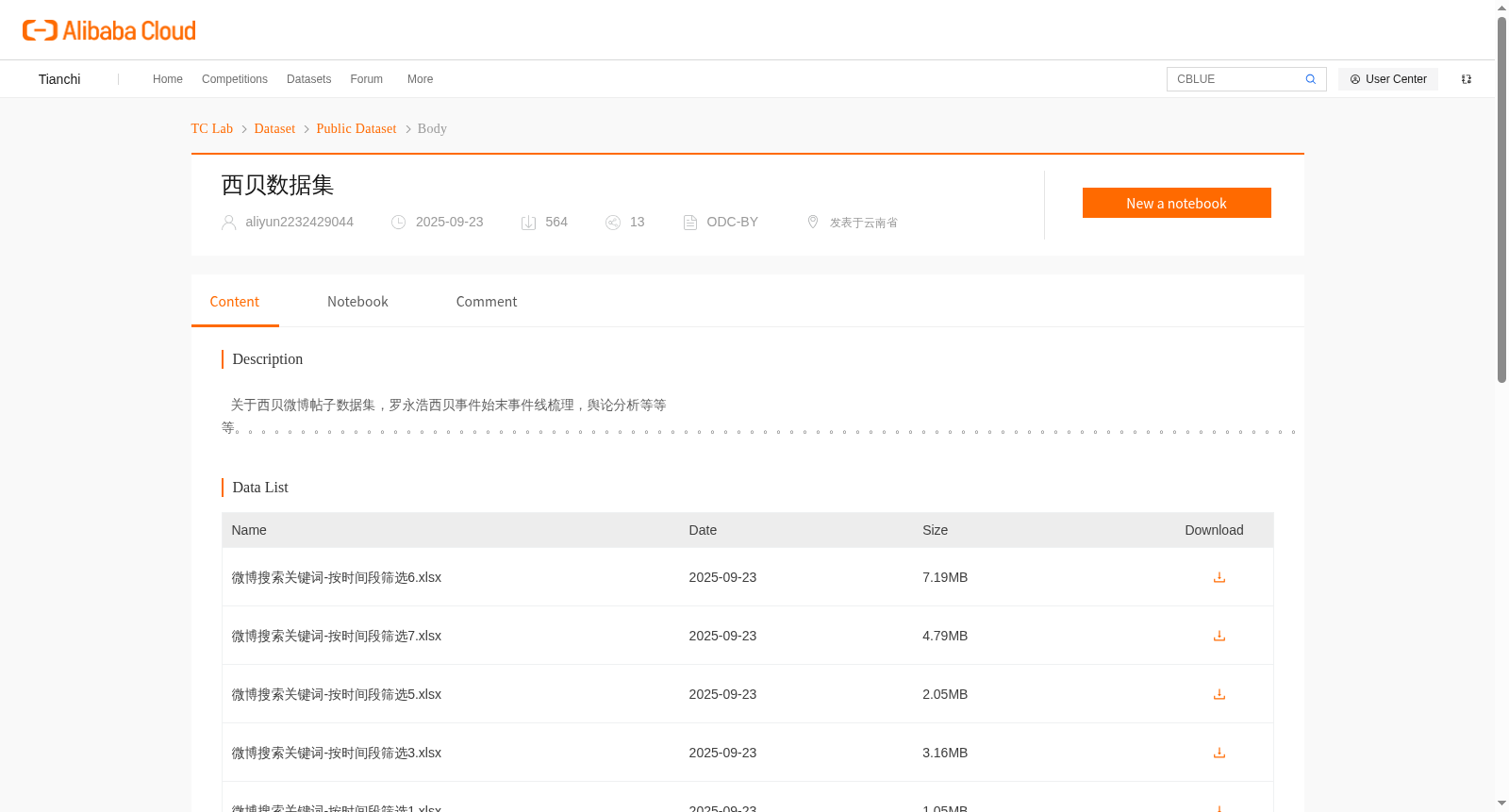Click the ODC-BY license text
Viewport: 1509px width, 812px height.
(733, 222)
